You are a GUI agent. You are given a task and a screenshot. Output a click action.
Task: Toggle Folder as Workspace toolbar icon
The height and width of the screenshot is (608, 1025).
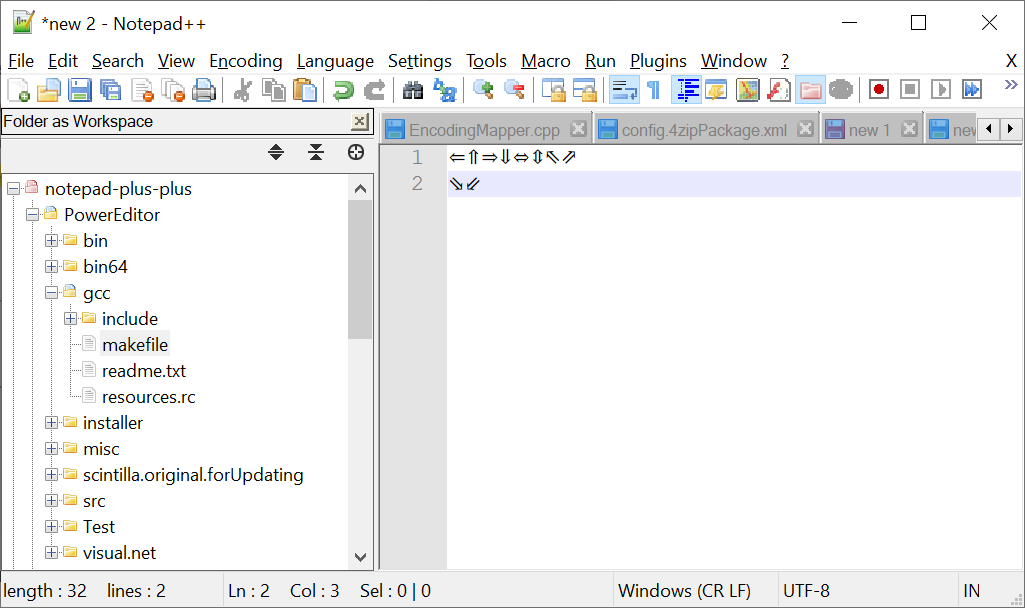[810, 90]
